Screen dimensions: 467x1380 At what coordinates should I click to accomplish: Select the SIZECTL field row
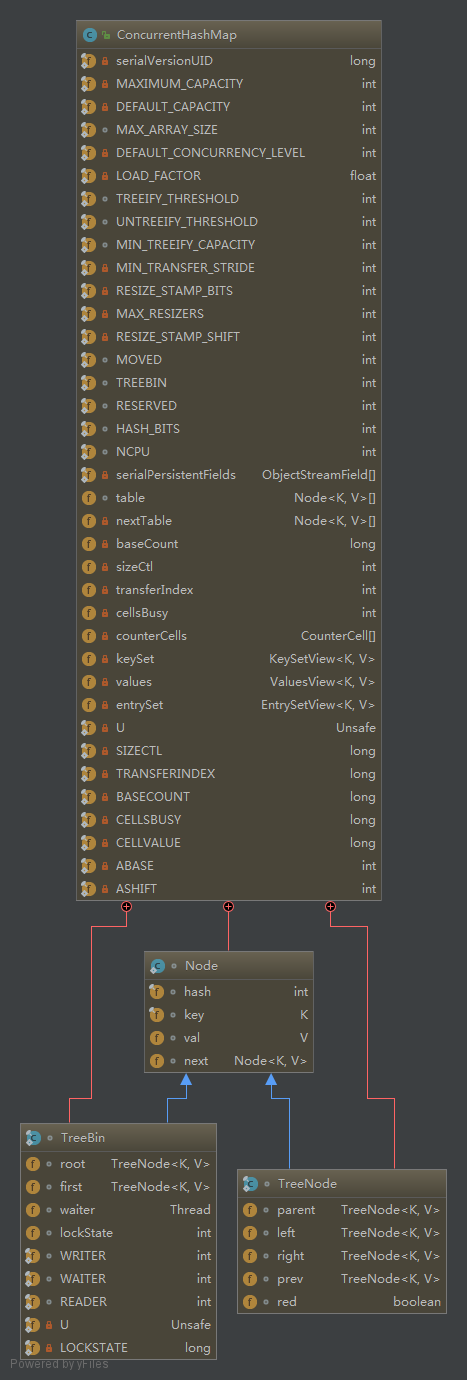point(229,751)
